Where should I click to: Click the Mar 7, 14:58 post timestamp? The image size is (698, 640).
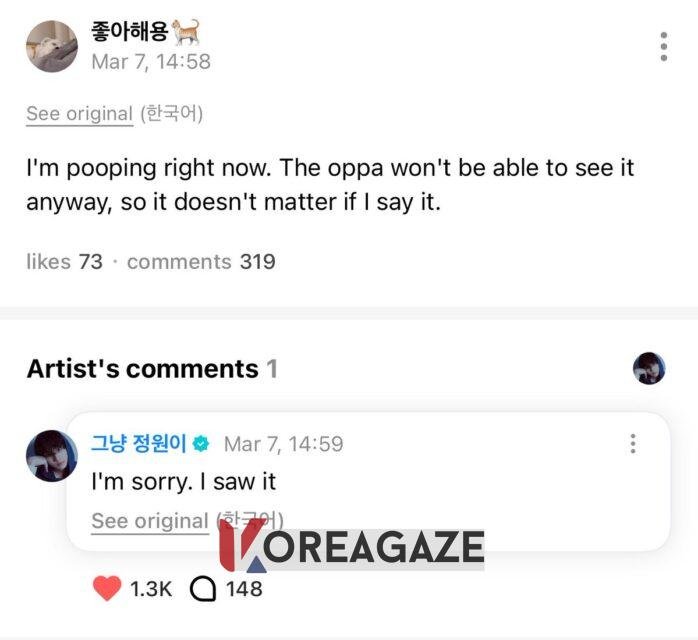pyautogui.click(x=151, y=61)
